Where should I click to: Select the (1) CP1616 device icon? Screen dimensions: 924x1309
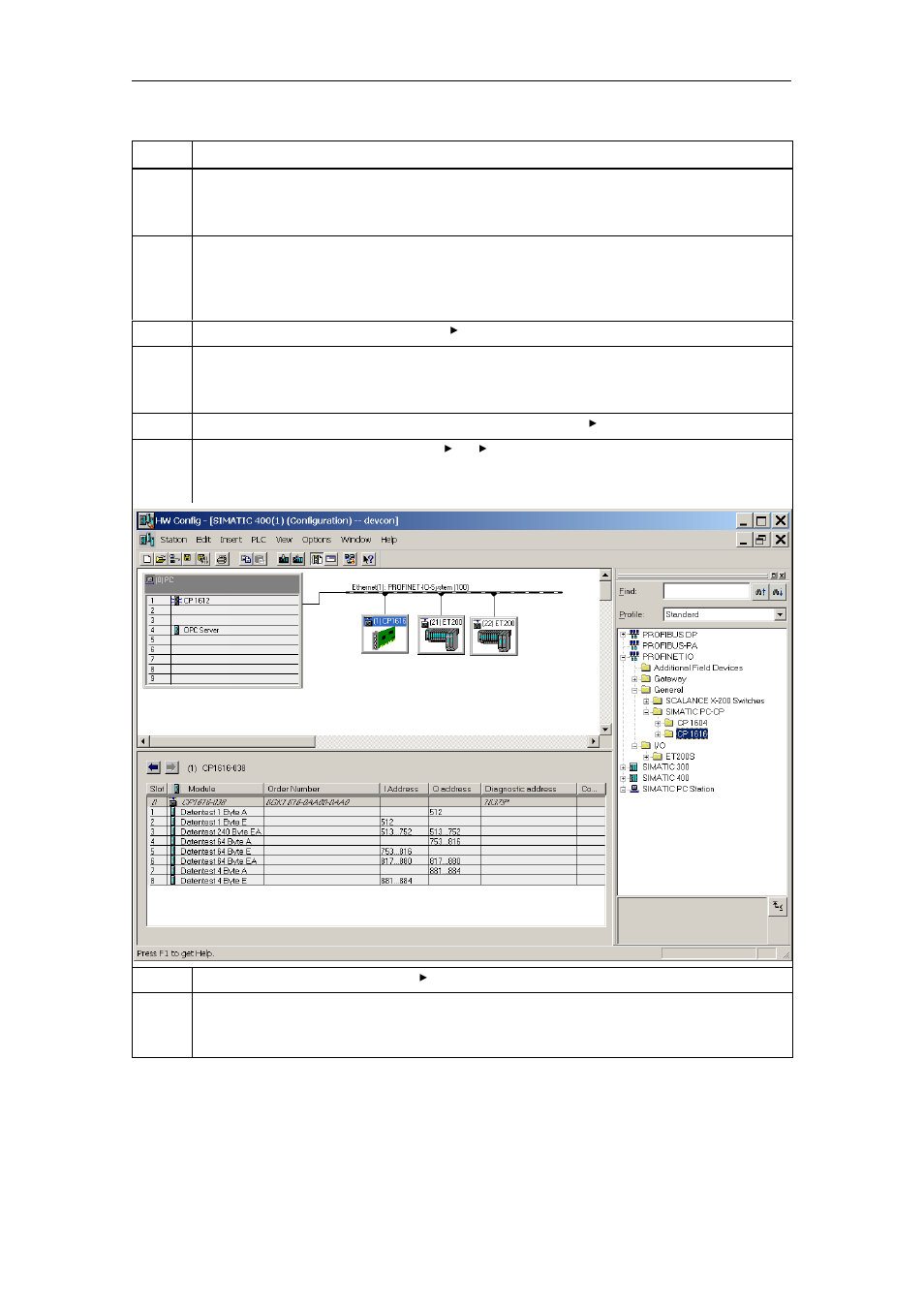385,635
